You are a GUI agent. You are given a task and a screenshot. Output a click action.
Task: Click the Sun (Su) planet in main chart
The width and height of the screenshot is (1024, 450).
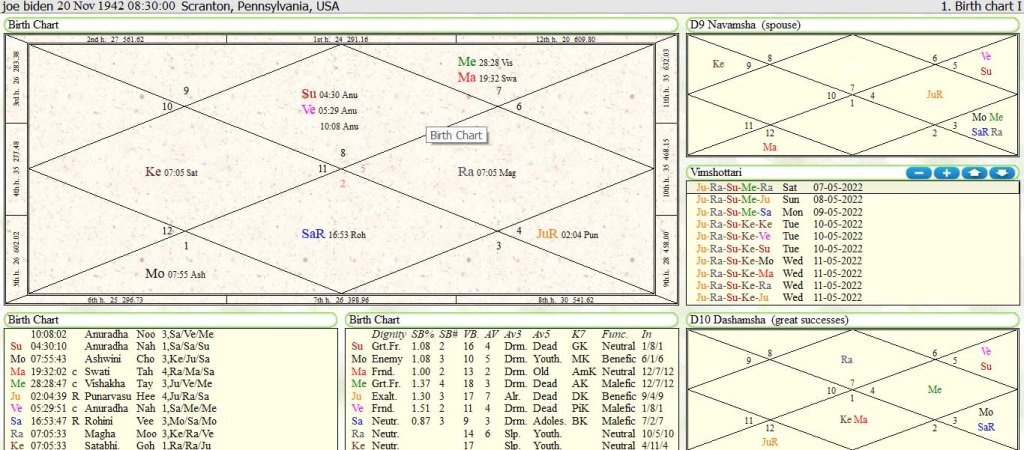click(309, 94)
